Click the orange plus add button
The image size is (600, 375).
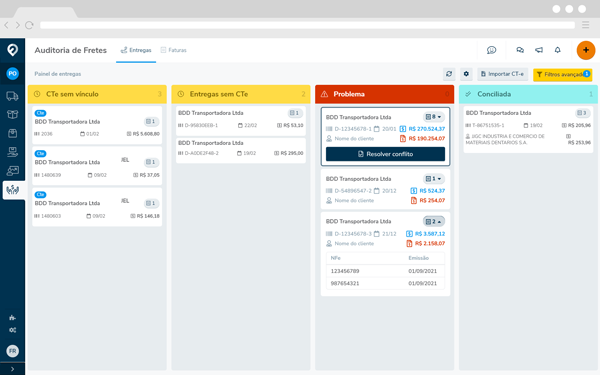(586, 50)
